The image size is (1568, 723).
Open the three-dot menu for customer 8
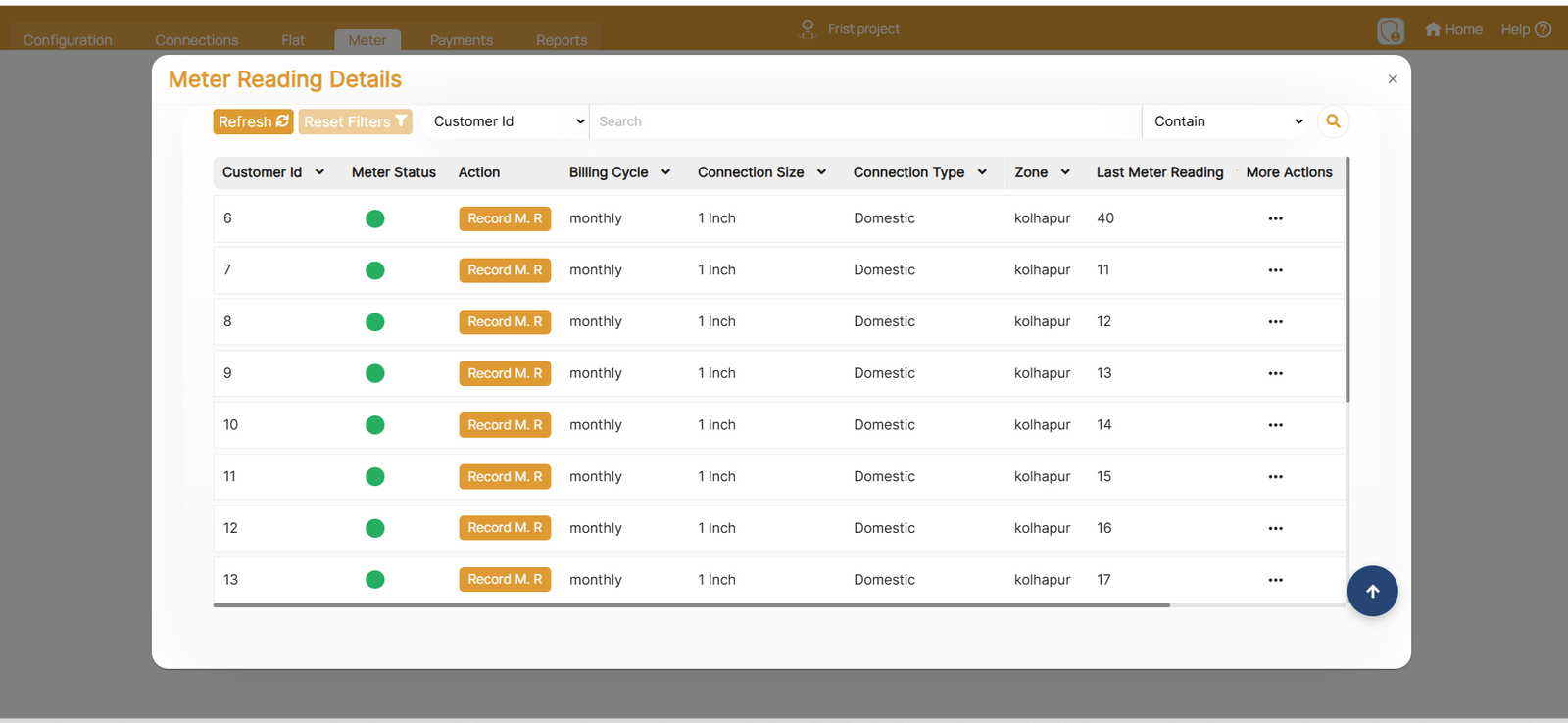[1275, 321]
